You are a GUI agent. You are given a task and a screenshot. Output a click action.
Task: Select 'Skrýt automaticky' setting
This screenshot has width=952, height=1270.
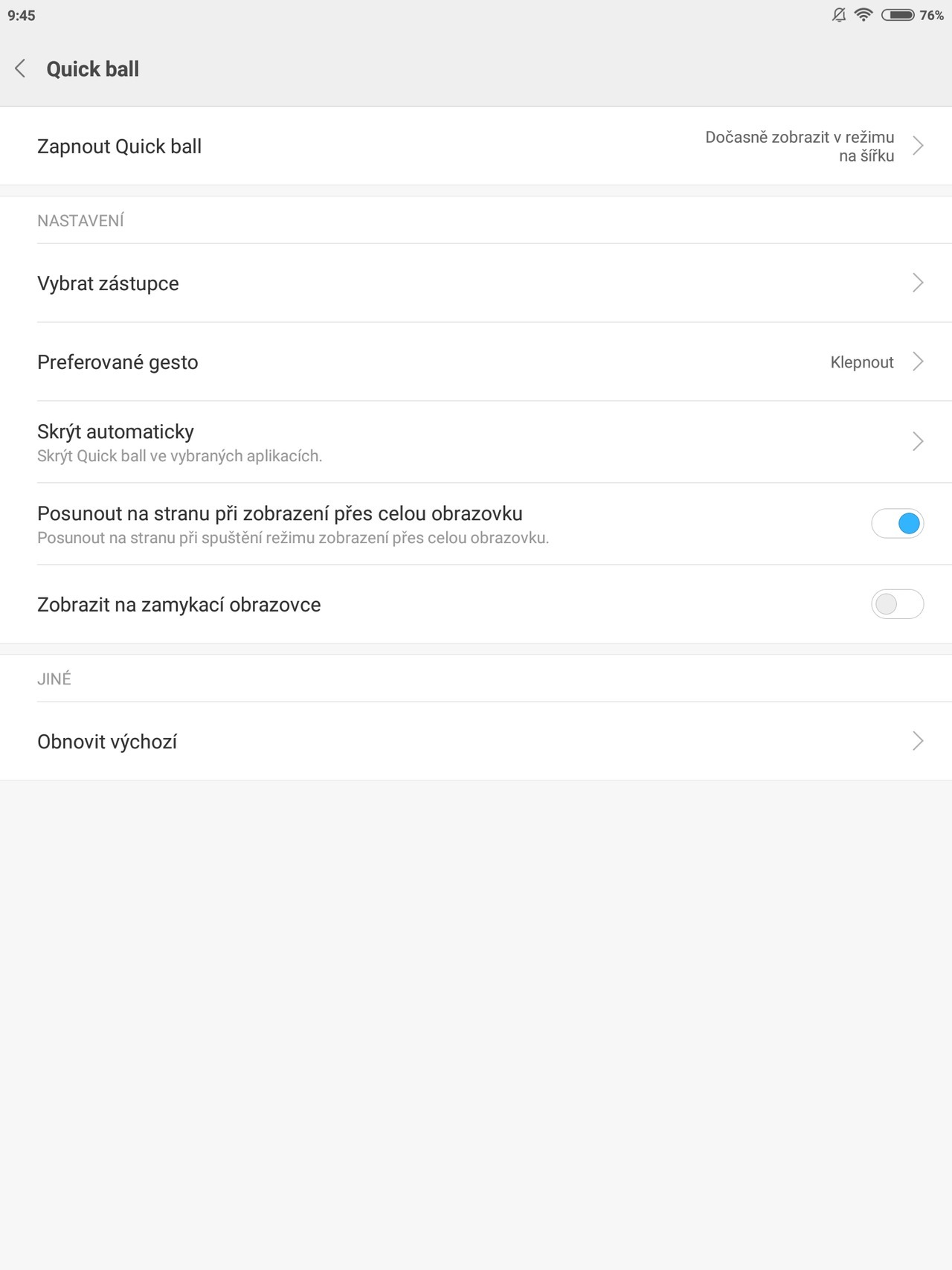tap(115, 432)
